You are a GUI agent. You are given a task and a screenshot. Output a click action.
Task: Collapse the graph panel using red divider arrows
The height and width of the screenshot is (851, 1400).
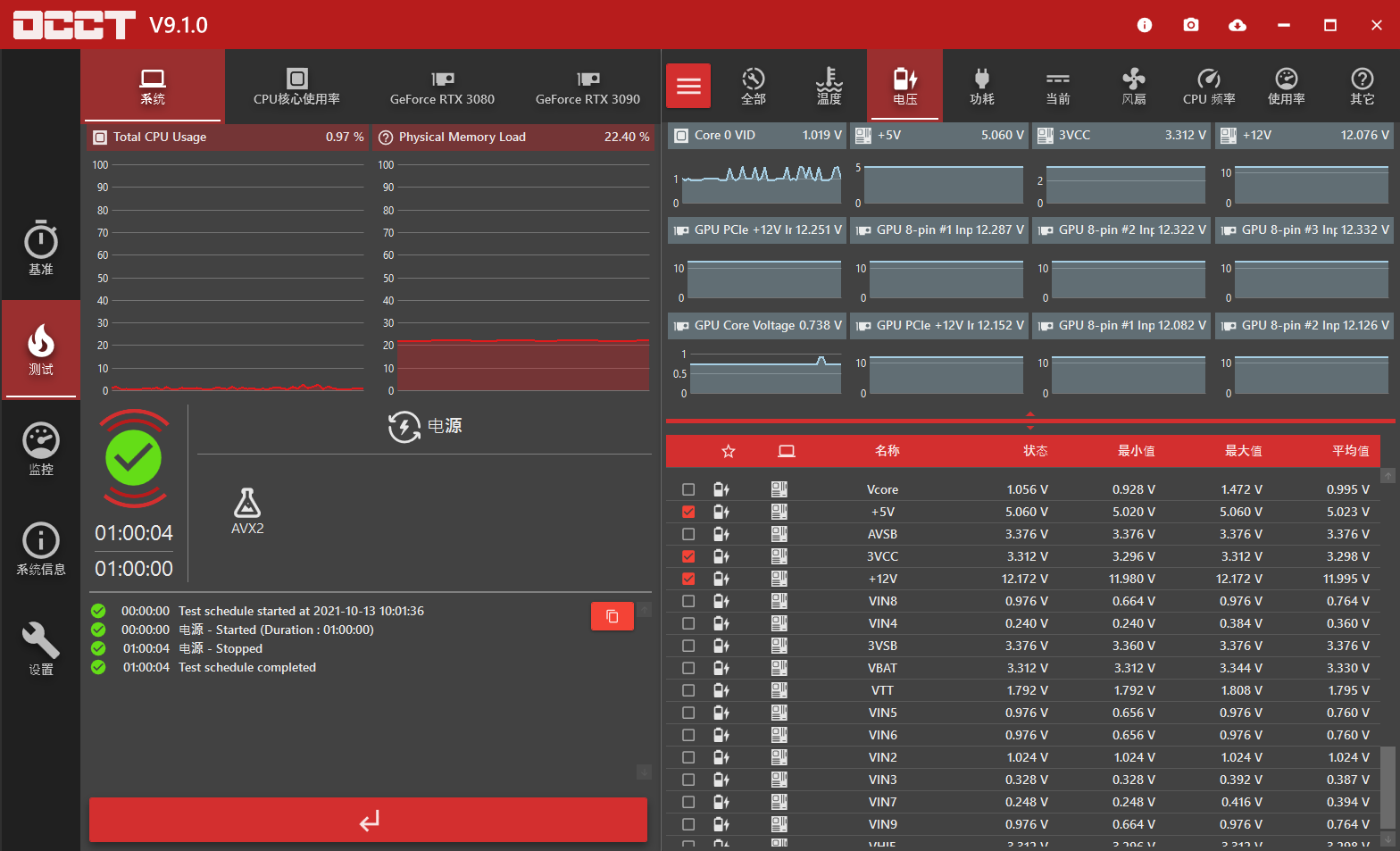1029,421
